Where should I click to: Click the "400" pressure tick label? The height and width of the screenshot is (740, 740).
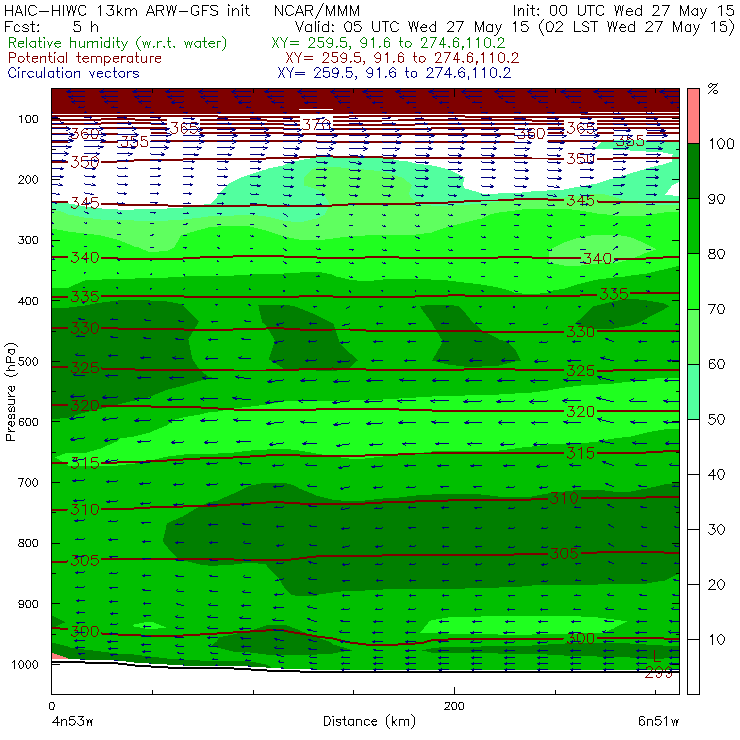(28, 301)
